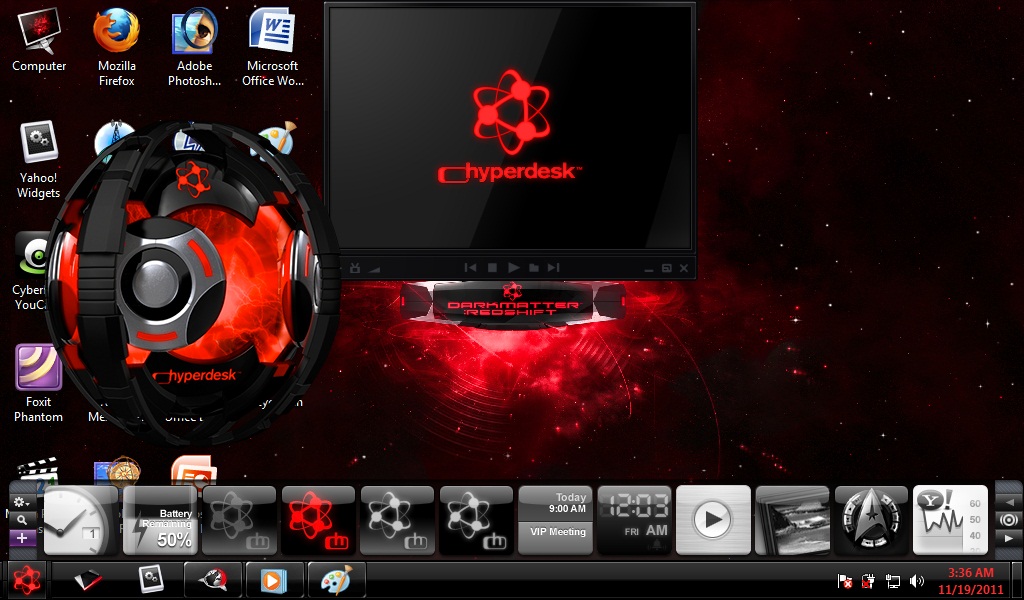Launch Paint from the taskbar palette icon

337,580
